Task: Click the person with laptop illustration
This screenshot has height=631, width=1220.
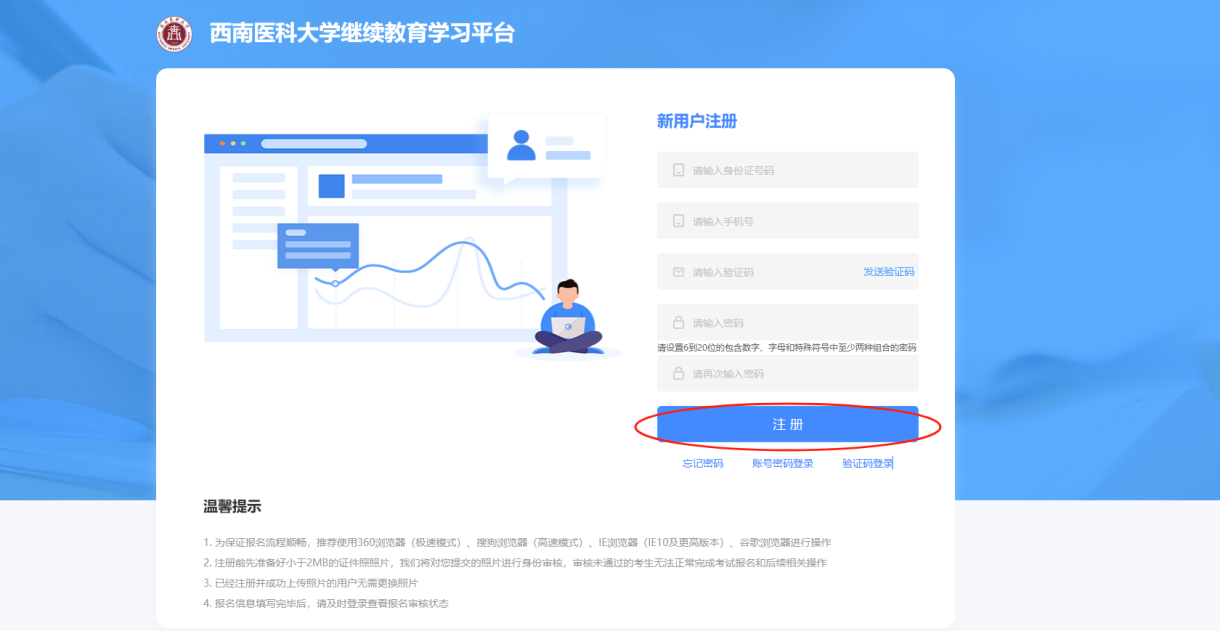Action: [567, 318]
